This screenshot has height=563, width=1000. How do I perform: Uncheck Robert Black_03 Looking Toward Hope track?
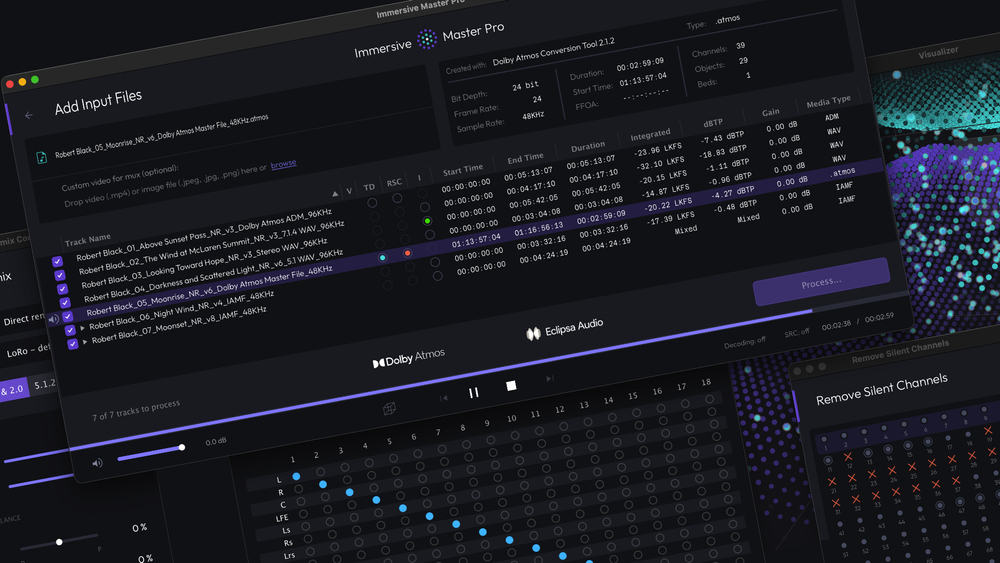(62, 289)
